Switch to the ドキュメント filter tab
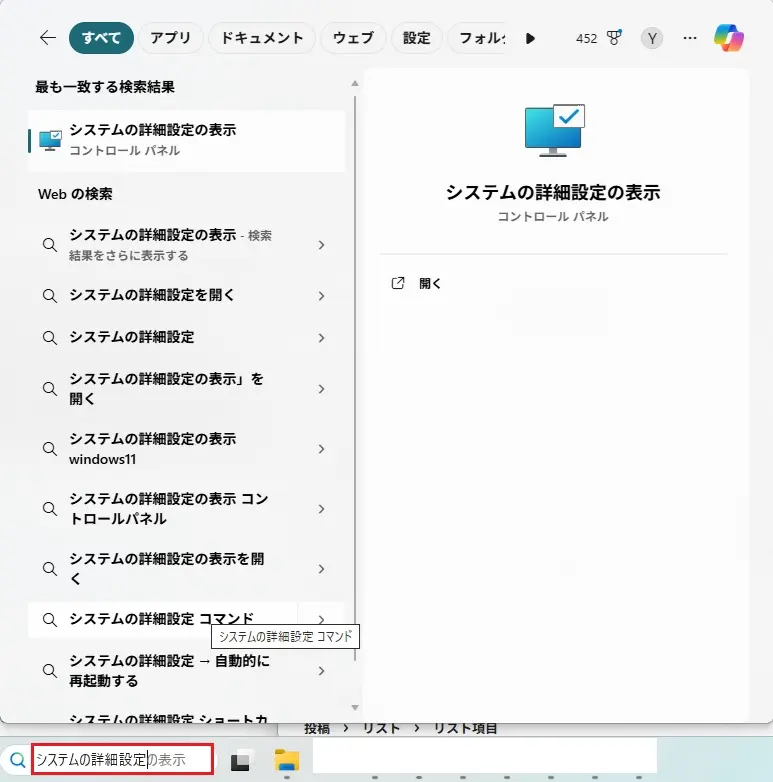Image resolution: width=773 pixels, height=782 pixels. [262, 38]
